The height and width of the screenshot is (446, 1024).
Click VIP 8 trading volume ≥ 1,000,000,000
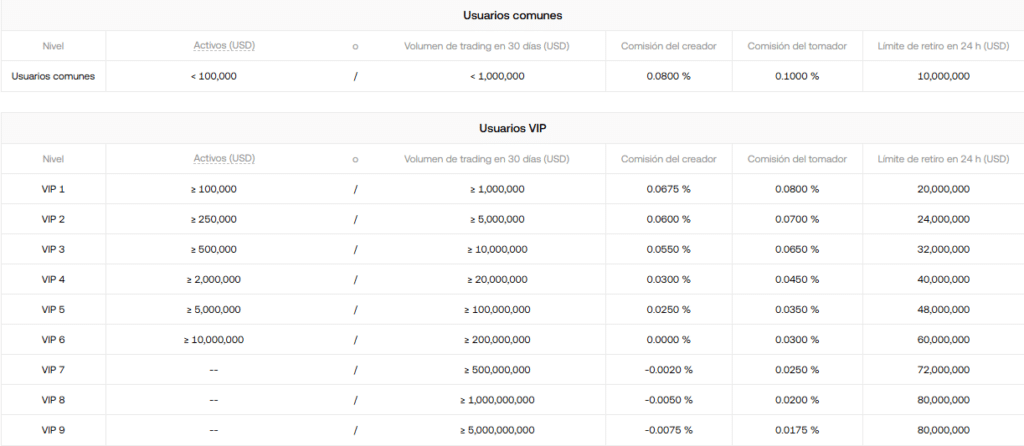click(497, 400)
